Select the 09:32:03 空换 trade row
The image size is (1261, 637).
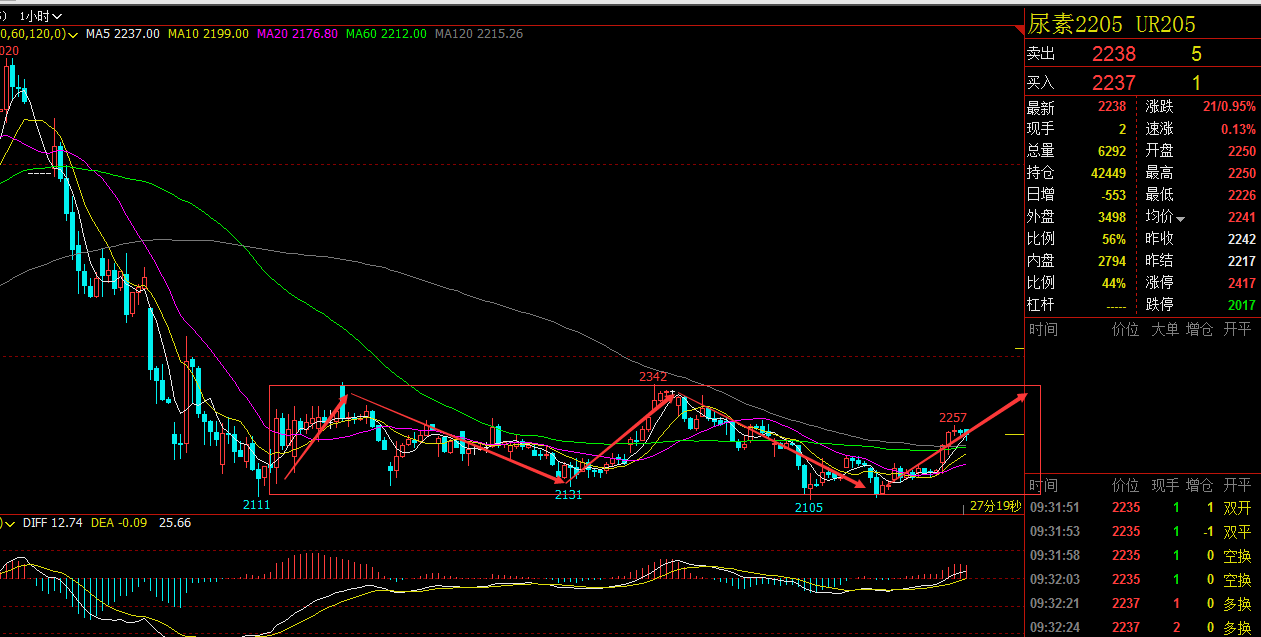click(x=1143, y=579)
